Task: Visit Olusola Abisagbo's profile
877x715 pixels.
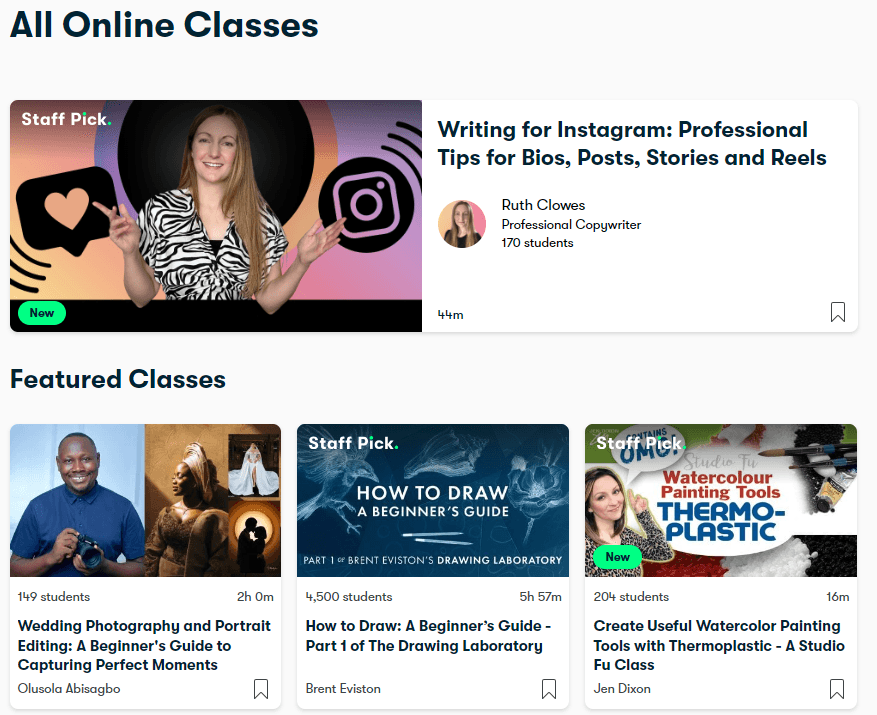Action: [69, 689]
